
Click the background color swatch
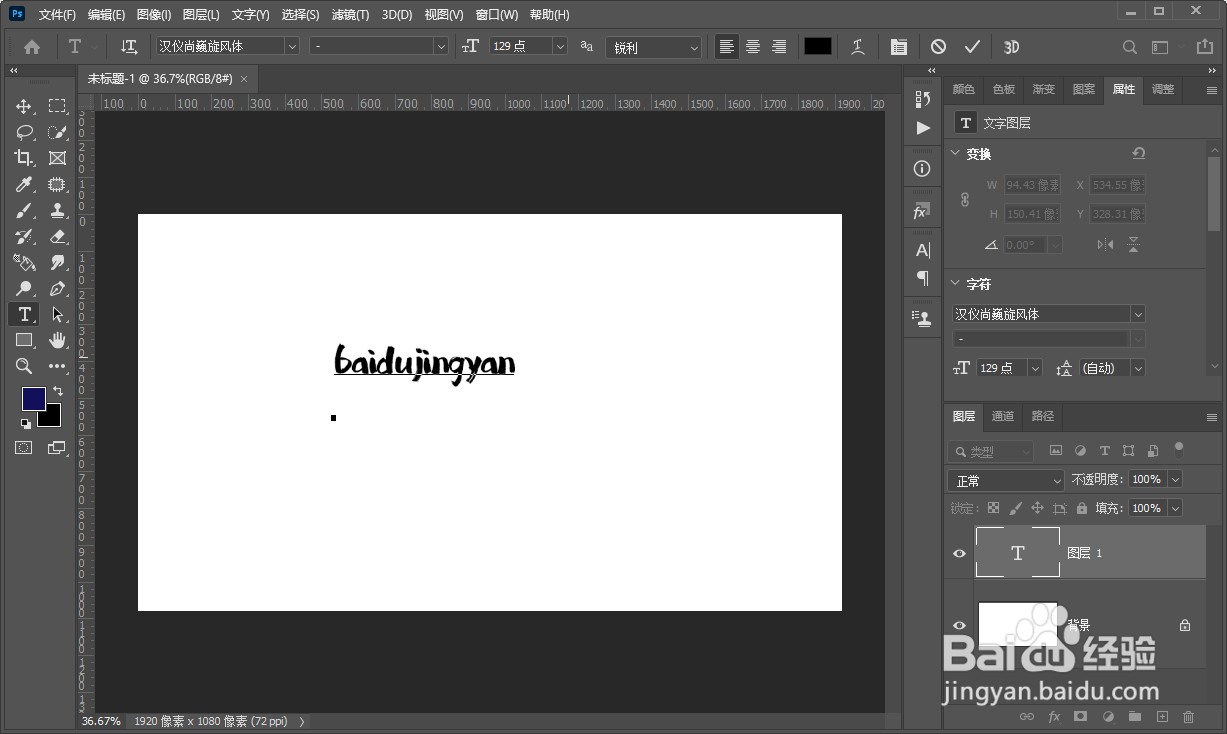[x=52, y=418]
